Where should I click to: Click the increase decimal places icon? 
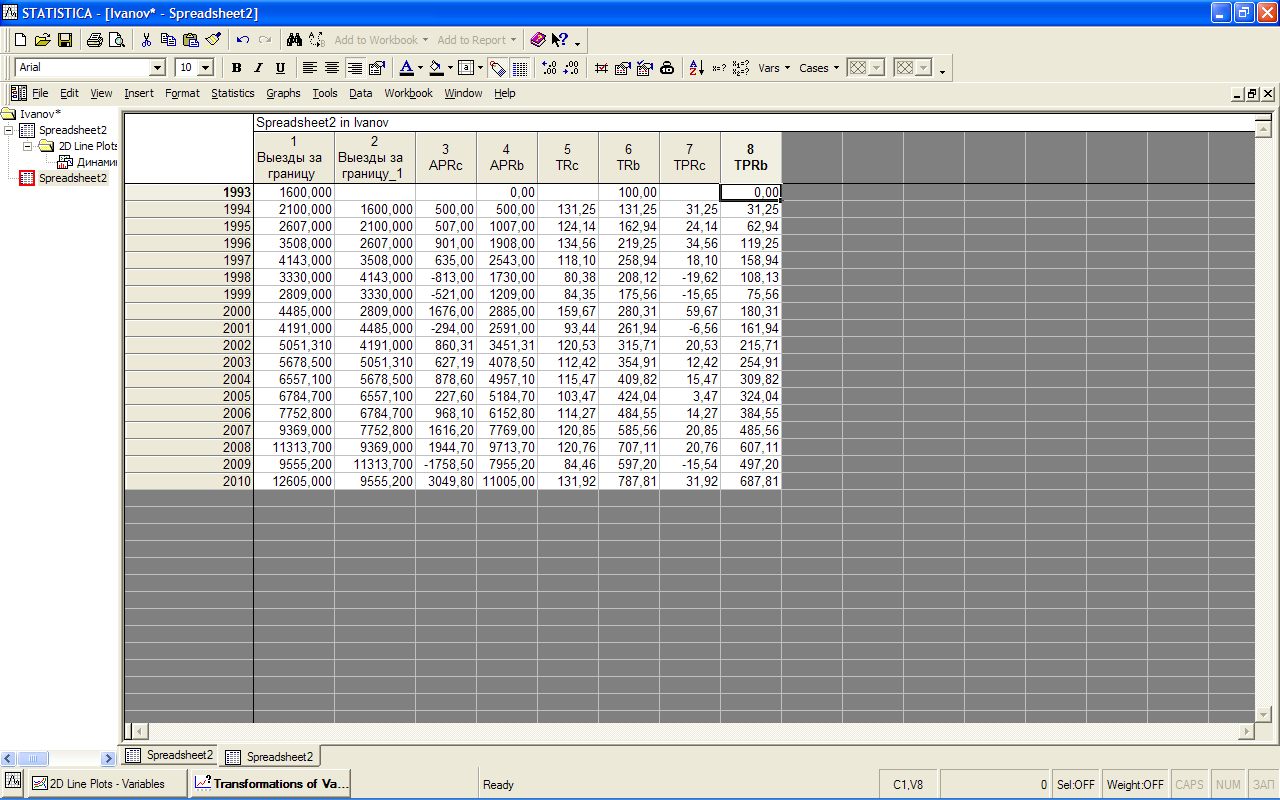(x=549, y=68)
